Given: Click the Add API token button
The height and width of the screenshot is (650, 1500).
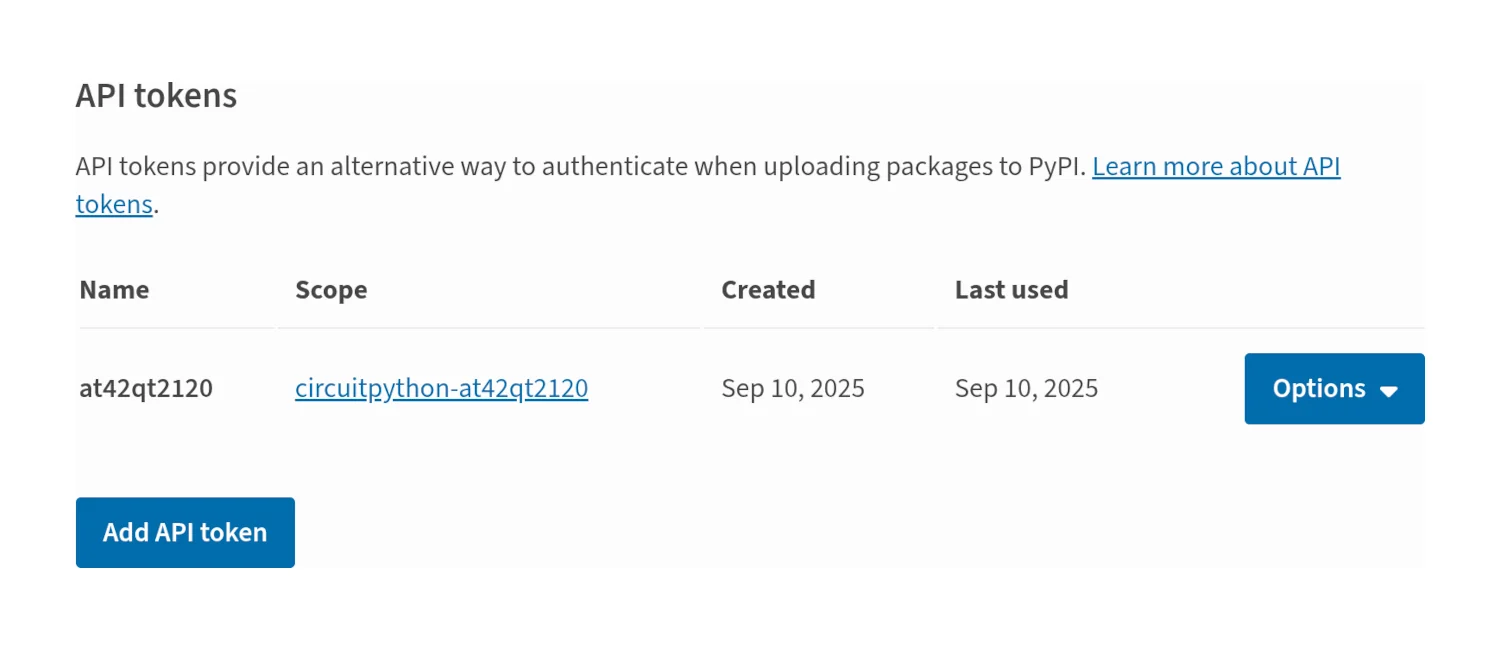Looking at the screenshot, I should click(x=185, y=532).
